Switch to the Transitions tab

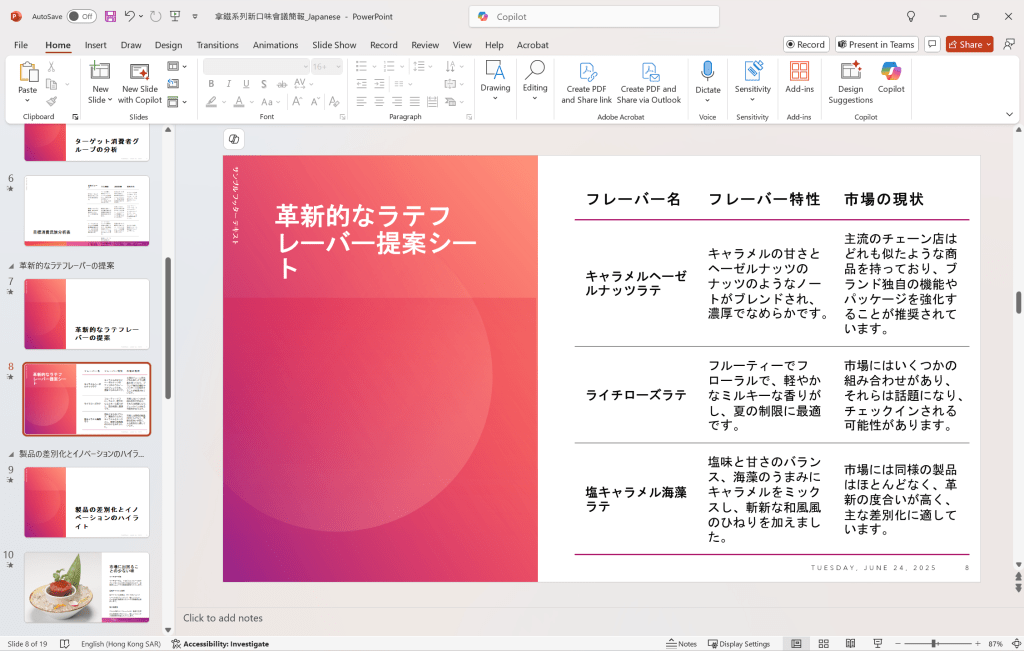pos(217,45)
